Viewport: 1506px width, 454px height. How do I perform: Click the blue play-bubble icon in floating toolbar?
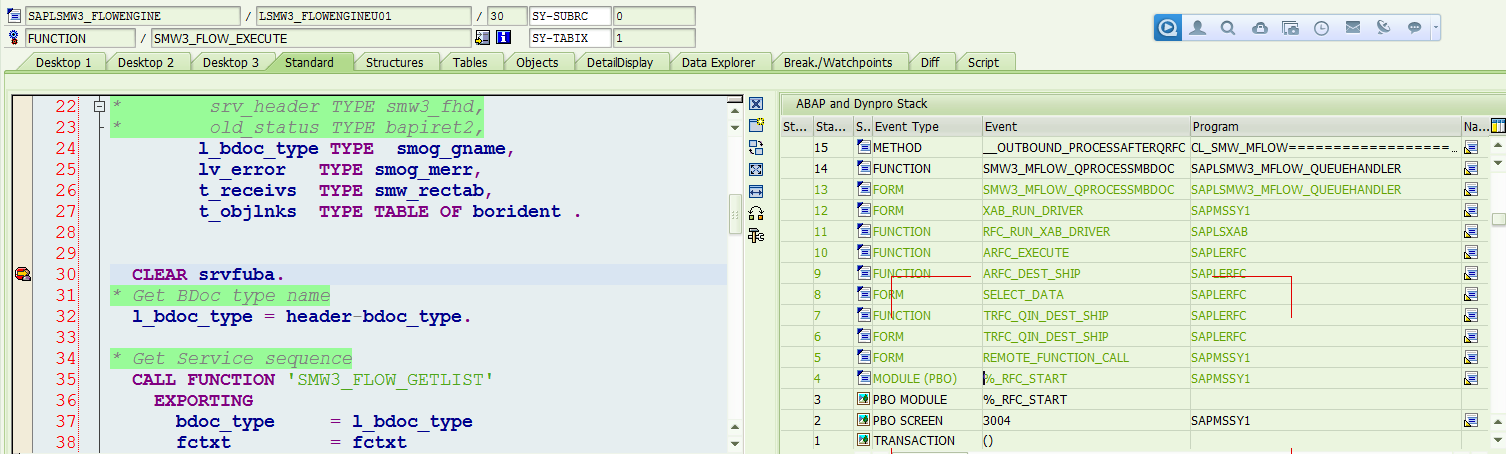coord(1168,28)
